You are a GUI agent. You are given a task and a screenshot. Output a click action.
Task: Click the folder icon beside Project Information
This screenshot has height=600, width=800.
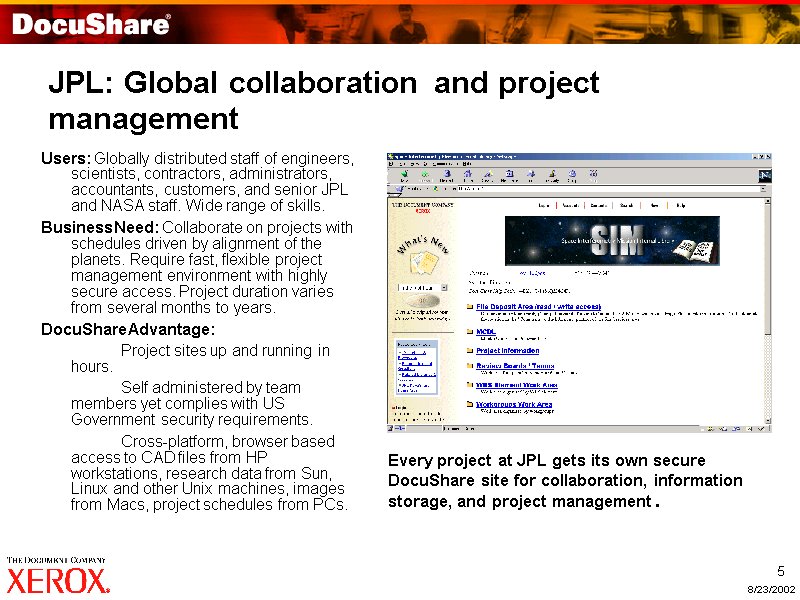470,351
